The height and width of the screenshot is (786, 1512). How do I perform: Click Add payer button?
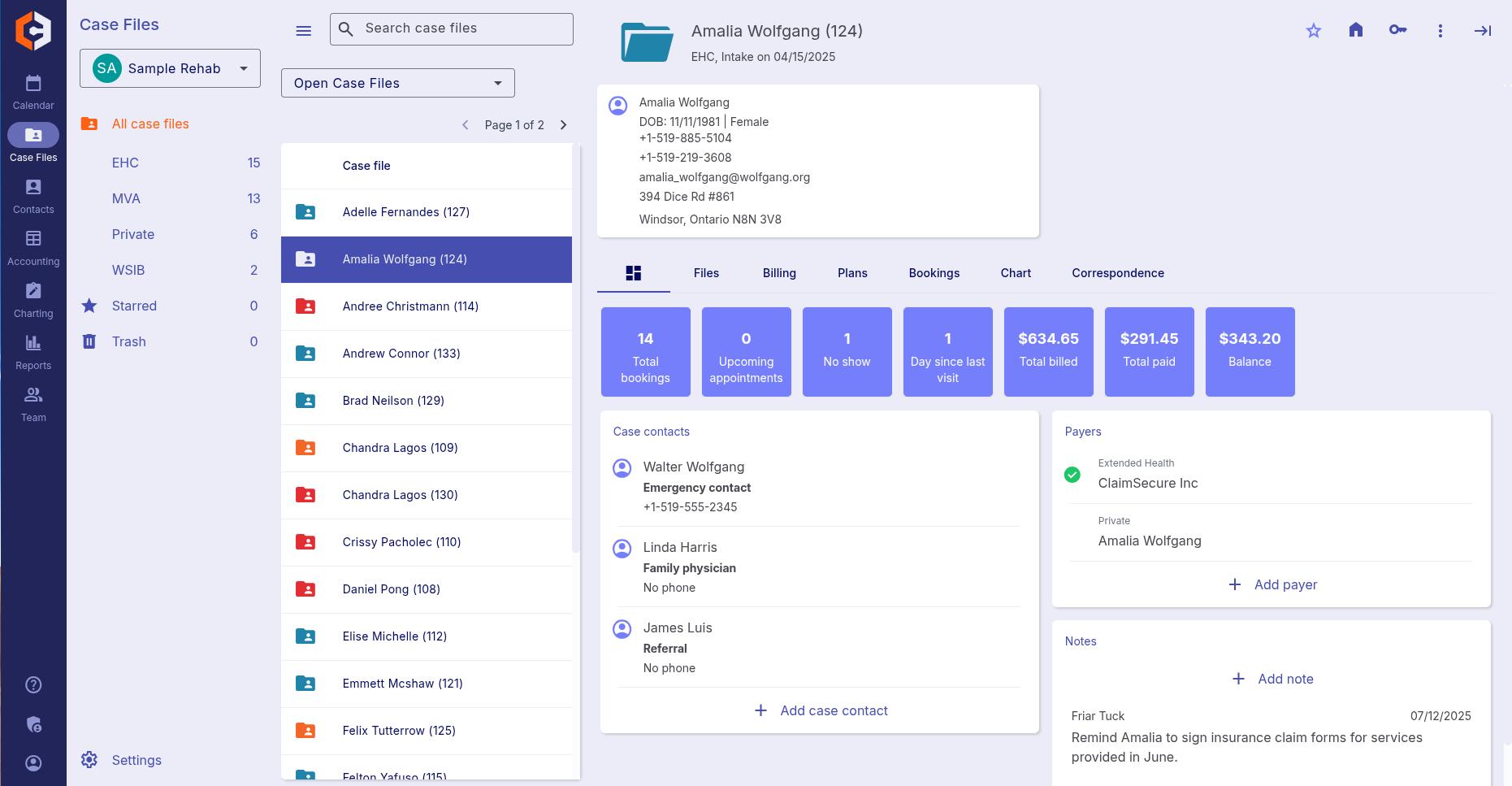point(1272,584)
